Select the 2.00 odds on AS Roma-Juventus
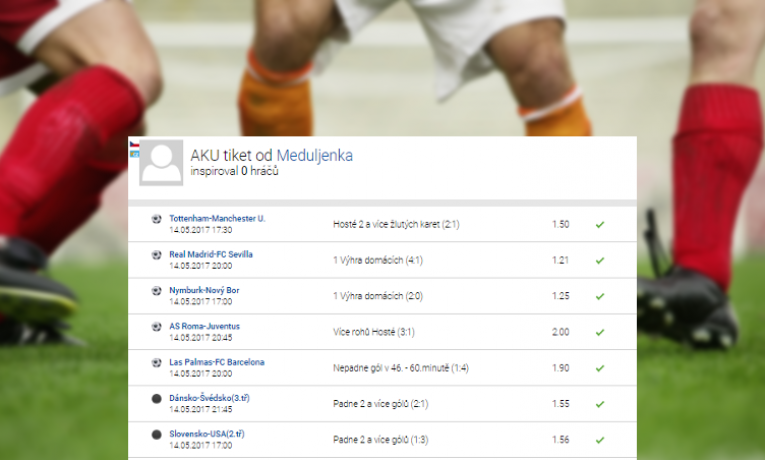Image resolution: width=765 pixels, height=460 pixels. click(x=561, y=332)
